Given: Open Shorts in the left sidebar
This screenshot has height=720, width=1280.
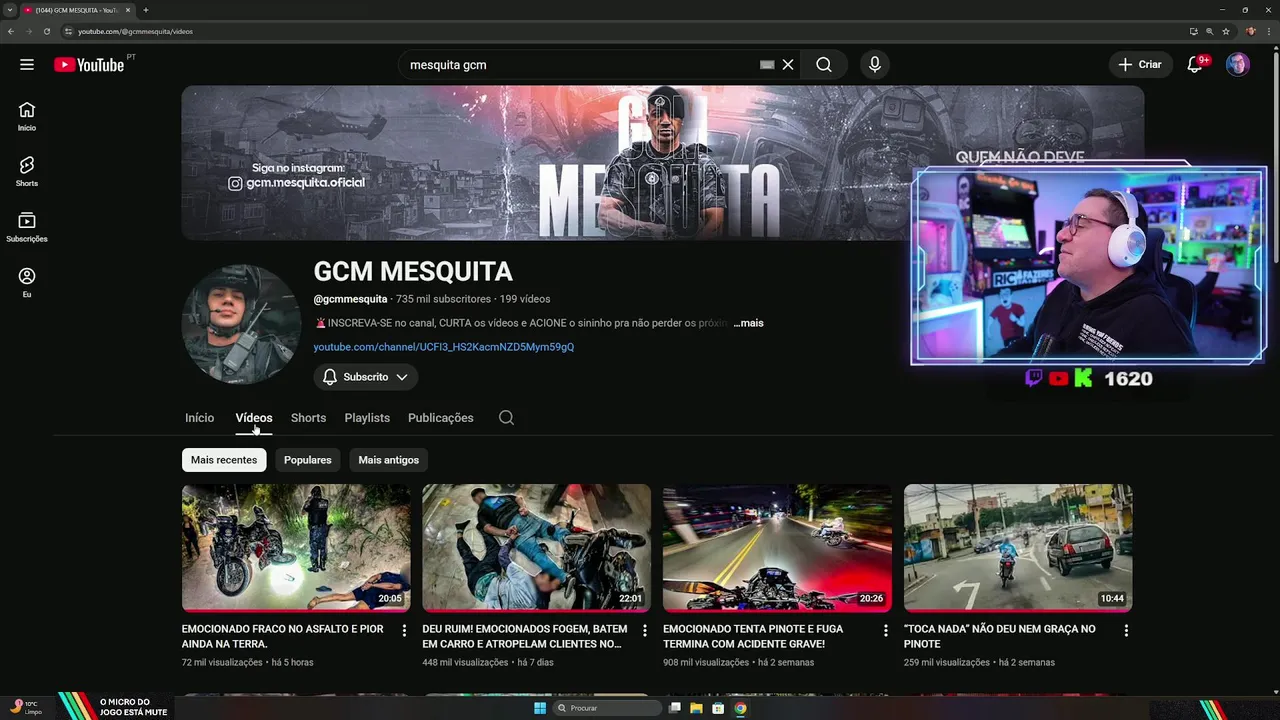Looking at the screenshot, I should [27, 172].
